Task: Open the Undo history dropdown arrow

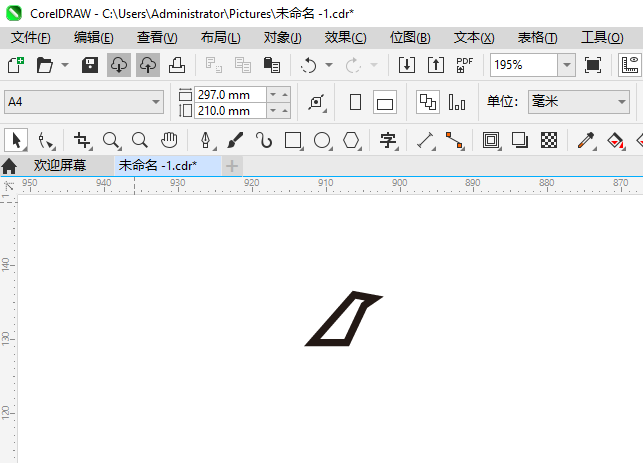Action: click(329, 65)
